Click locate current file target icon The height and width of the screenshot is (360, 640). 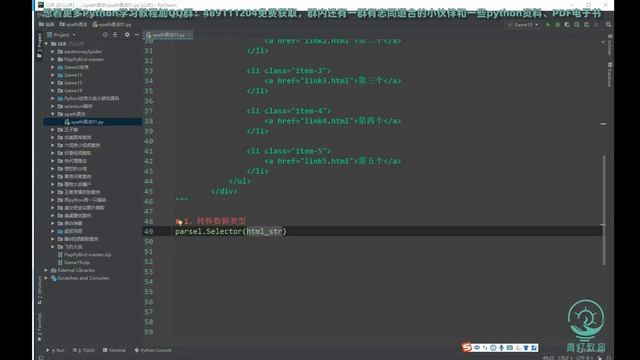click(105, 35)
